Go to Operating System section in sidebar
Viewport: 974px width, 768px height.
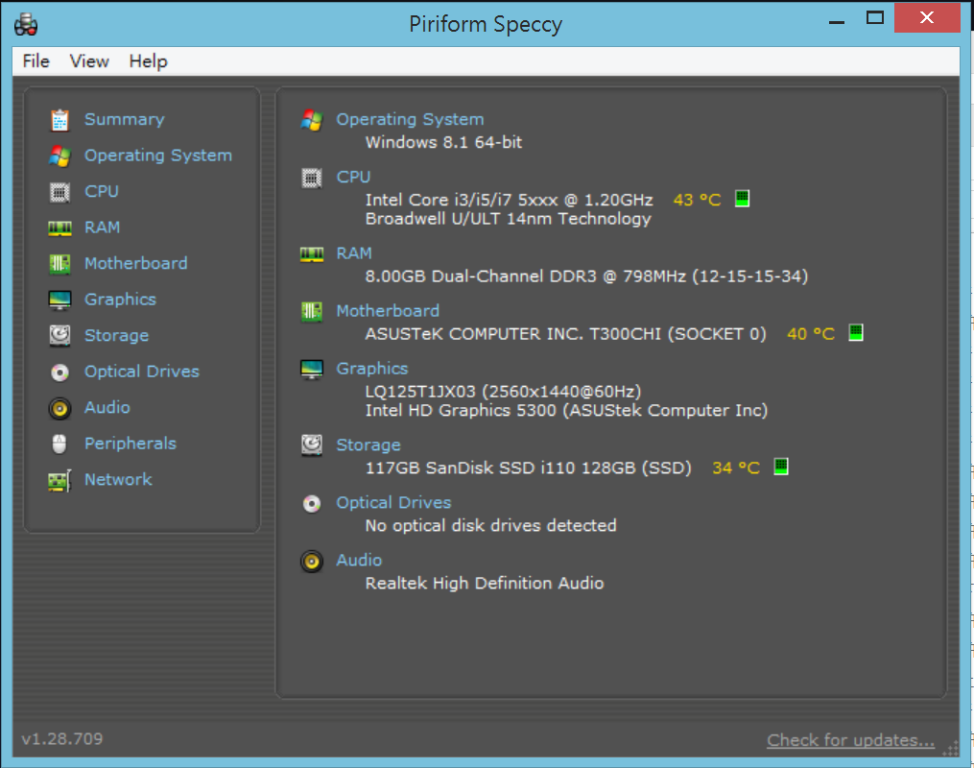point(158,155)
